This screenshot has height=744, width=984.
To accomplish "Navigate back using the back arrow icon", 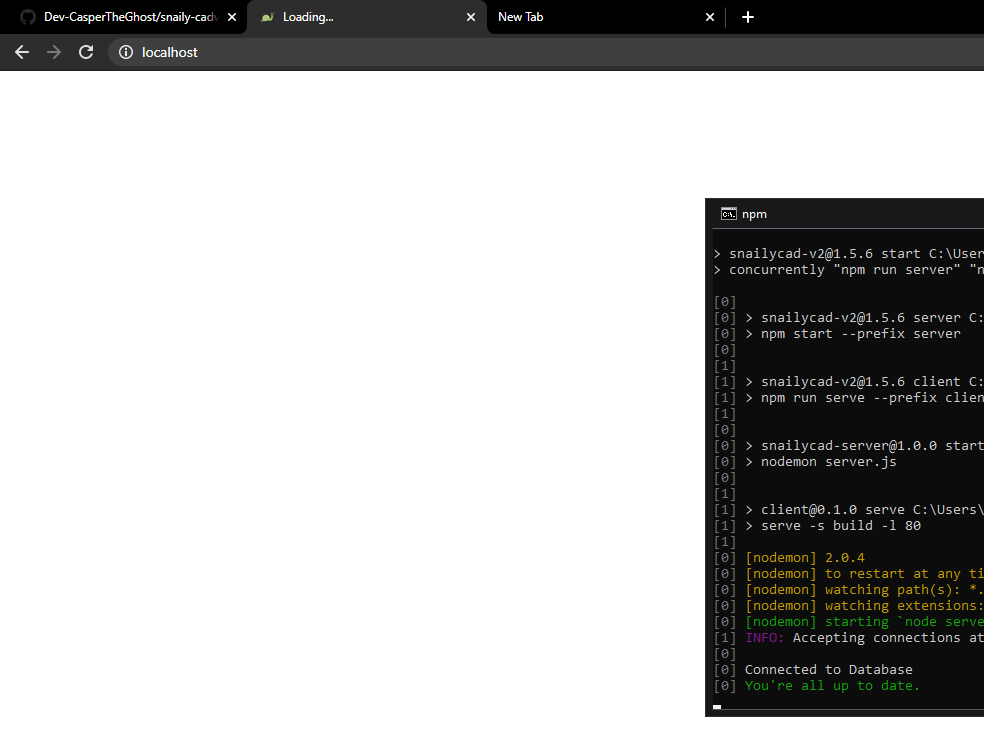I will 21,52.
